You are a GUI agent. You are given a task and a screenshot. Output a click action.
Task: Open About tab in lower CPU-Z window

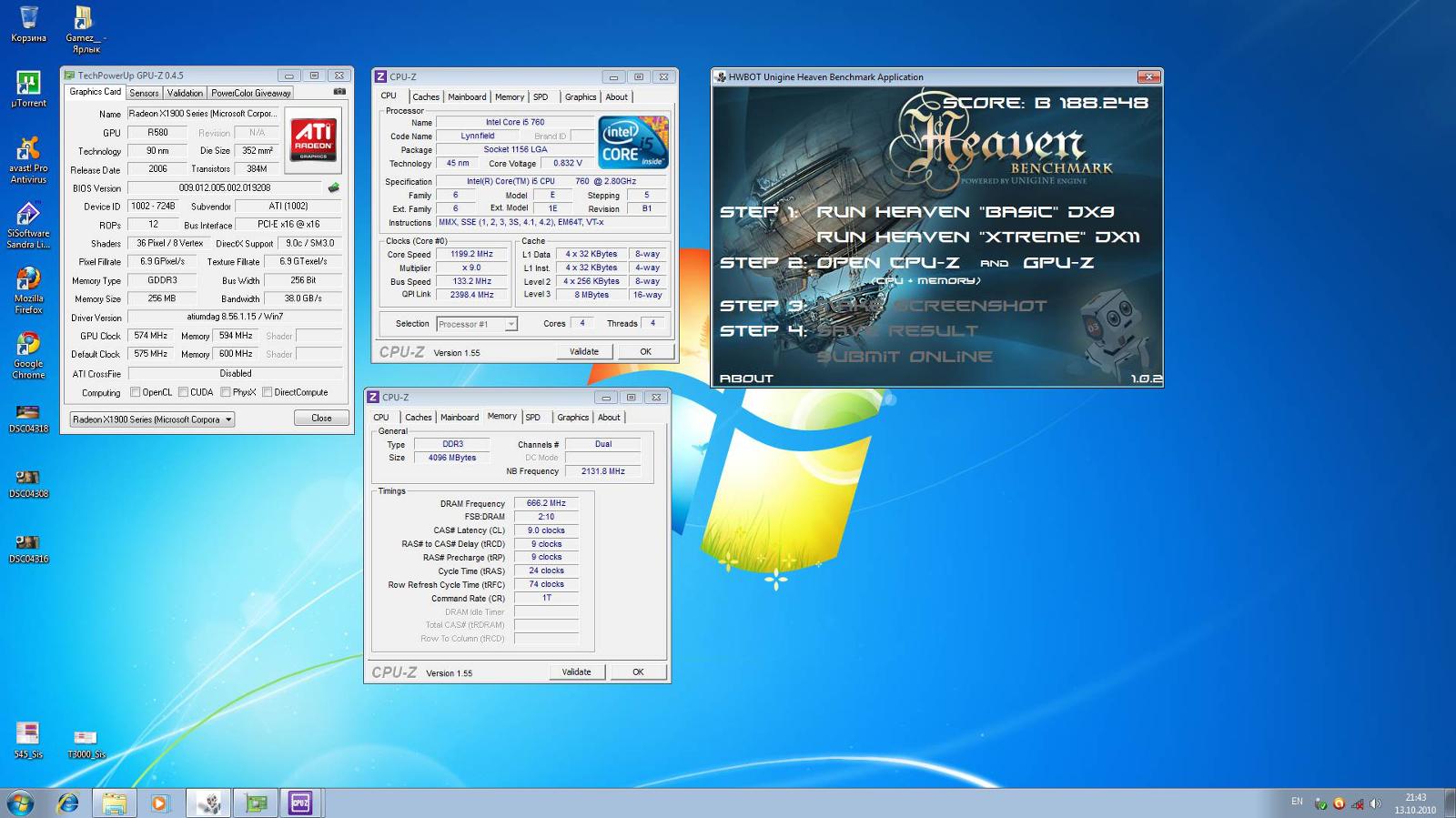[x=609, y=418]
